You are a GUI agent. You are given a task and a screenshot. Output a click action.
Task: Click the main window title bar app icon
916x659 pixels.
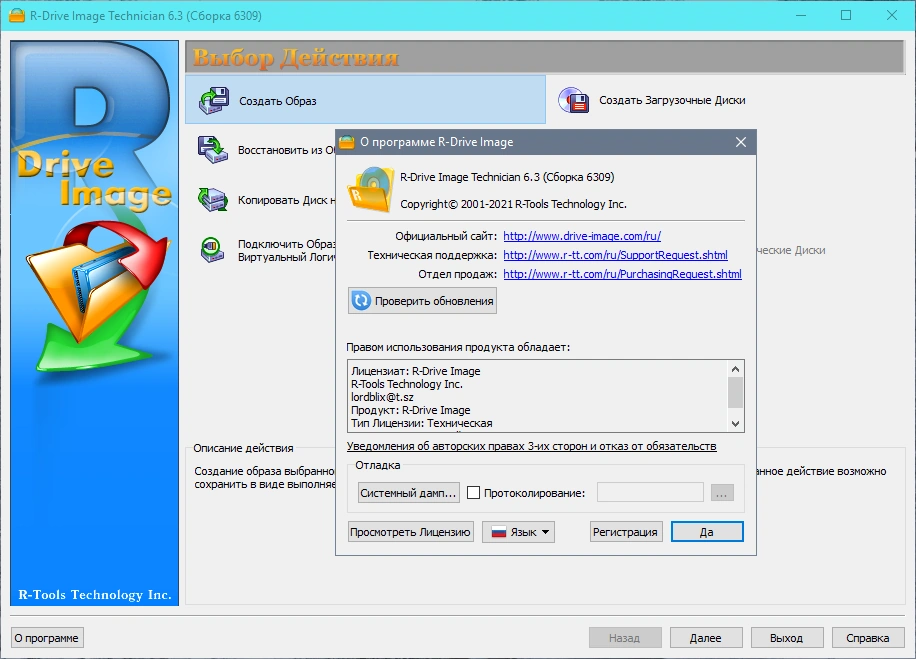point(17,16)
